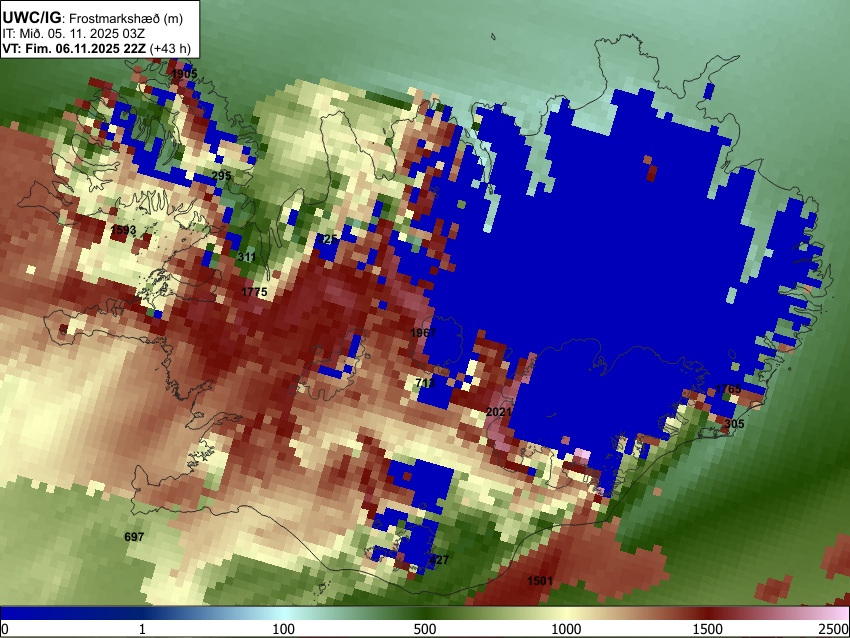Click the UWC/IG Frostmarkshæð title text

(x=93, y=18)
